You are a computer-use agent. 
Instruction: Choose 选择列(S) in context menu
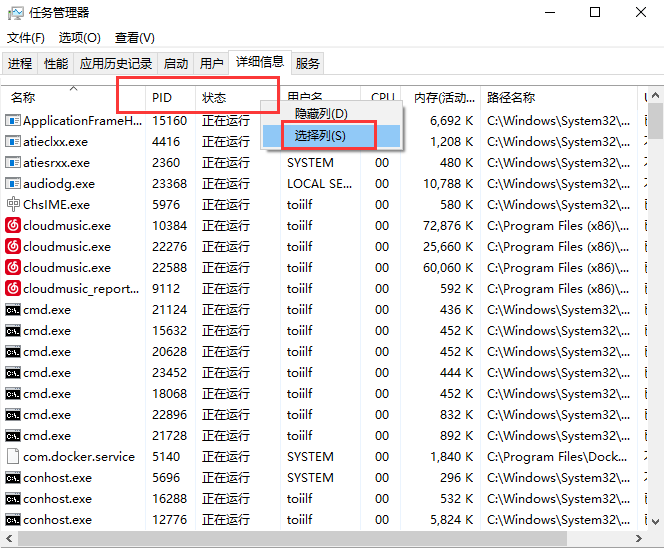(320, 135)
